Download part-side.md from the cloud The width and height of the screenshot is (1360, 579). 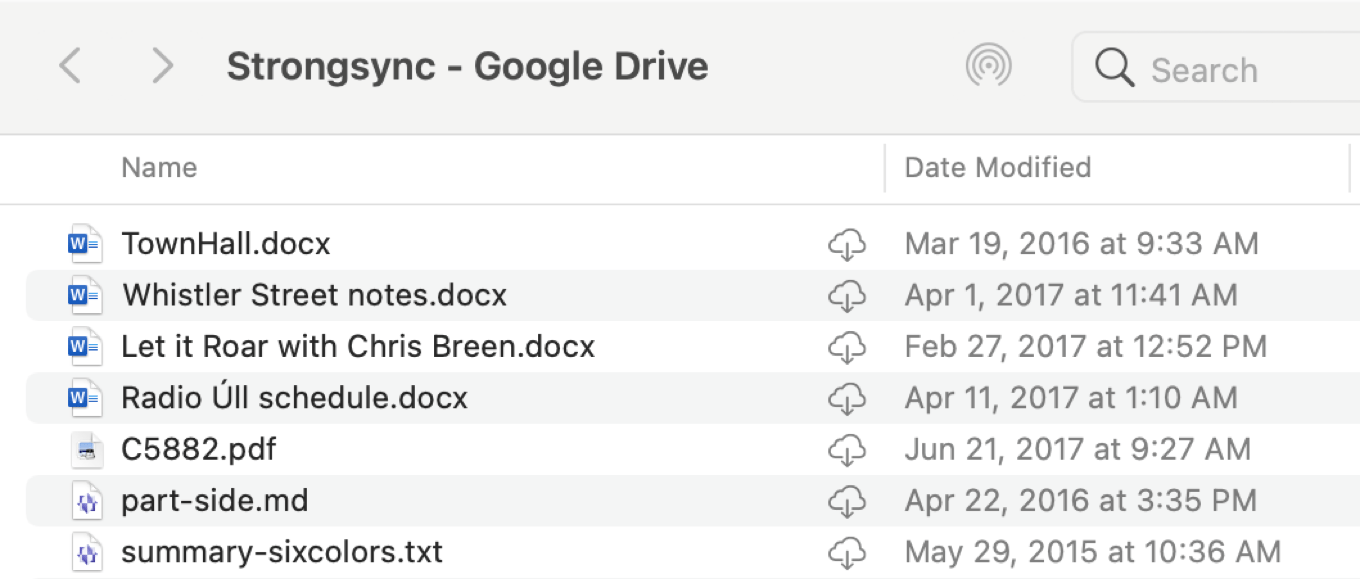click(x=846, y=501)
